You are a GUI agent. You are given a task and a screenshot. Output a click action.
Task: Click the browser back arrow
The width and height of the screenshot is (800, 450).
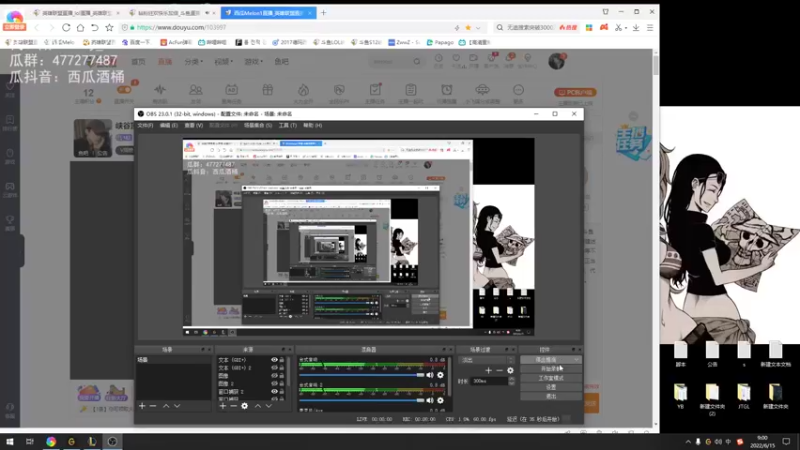[37, 28]
